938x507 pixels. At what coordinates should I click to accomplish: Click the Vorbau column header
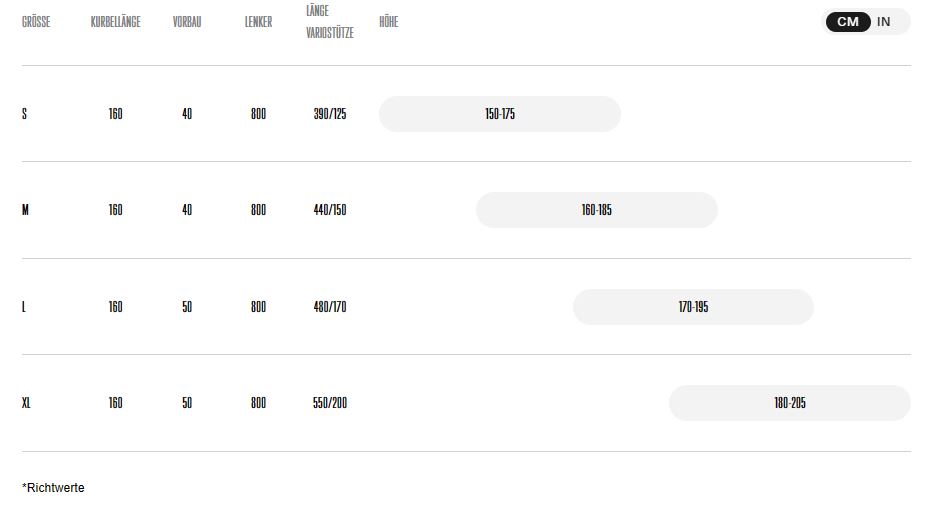[187, 22]
